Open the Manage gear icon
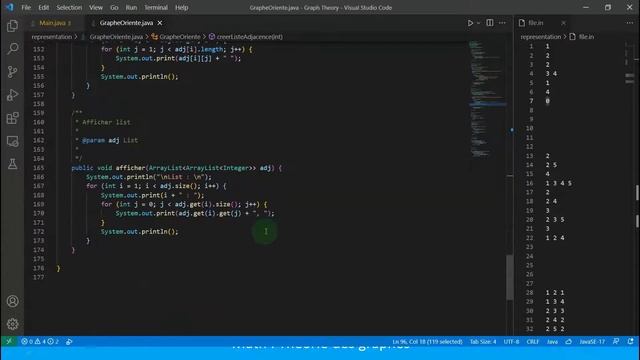640x360 pixels. [x=12, y=324]
